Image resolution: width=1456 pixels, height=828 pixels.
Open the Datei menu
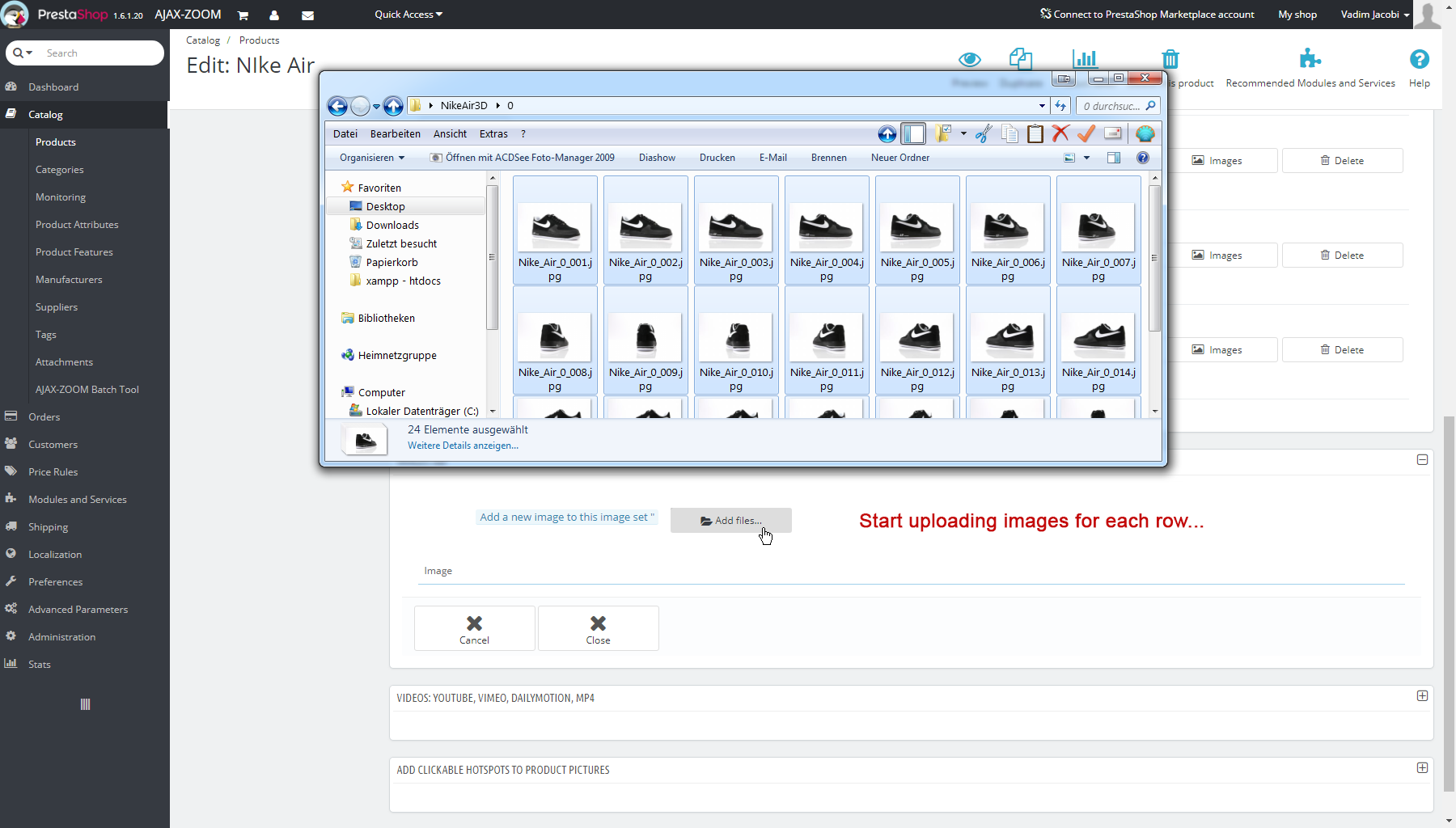tap(345, 134)
